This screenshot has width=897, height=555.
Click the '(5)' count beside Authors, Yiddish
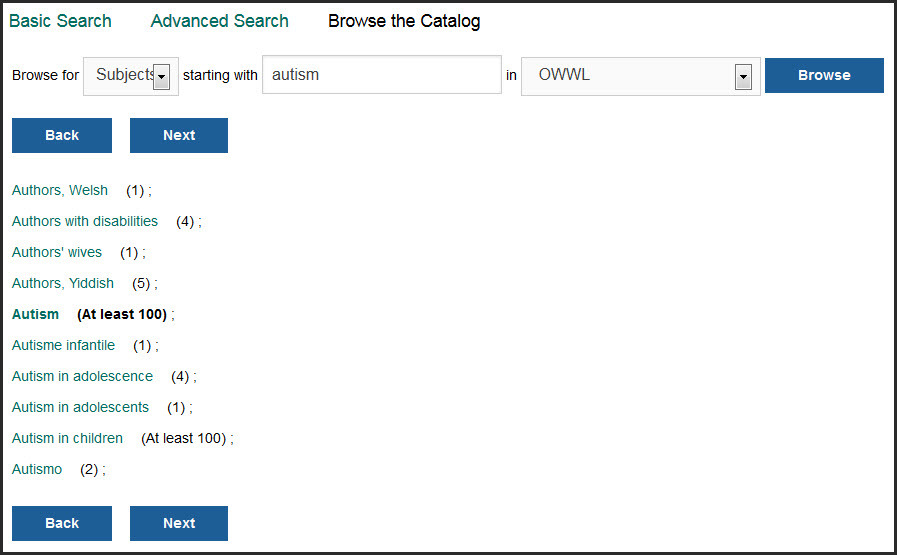[x=141, y=283]
